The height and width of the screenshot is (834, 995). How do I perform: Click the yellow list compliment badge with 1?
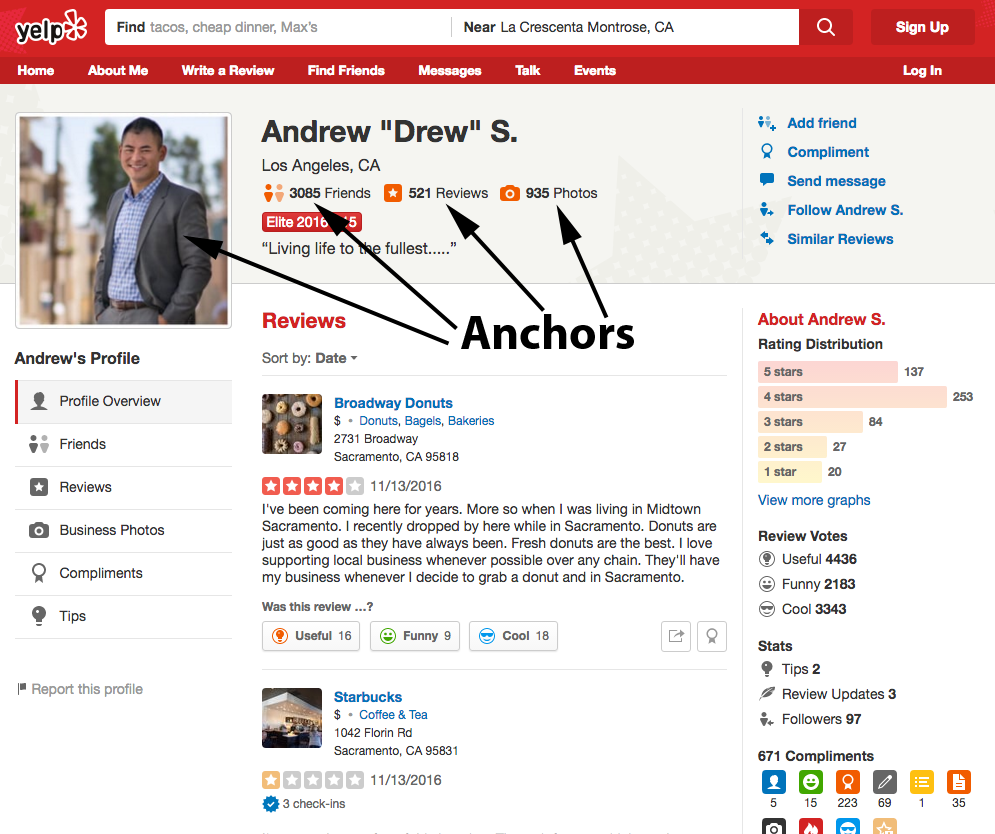click(x=921, y=782)
